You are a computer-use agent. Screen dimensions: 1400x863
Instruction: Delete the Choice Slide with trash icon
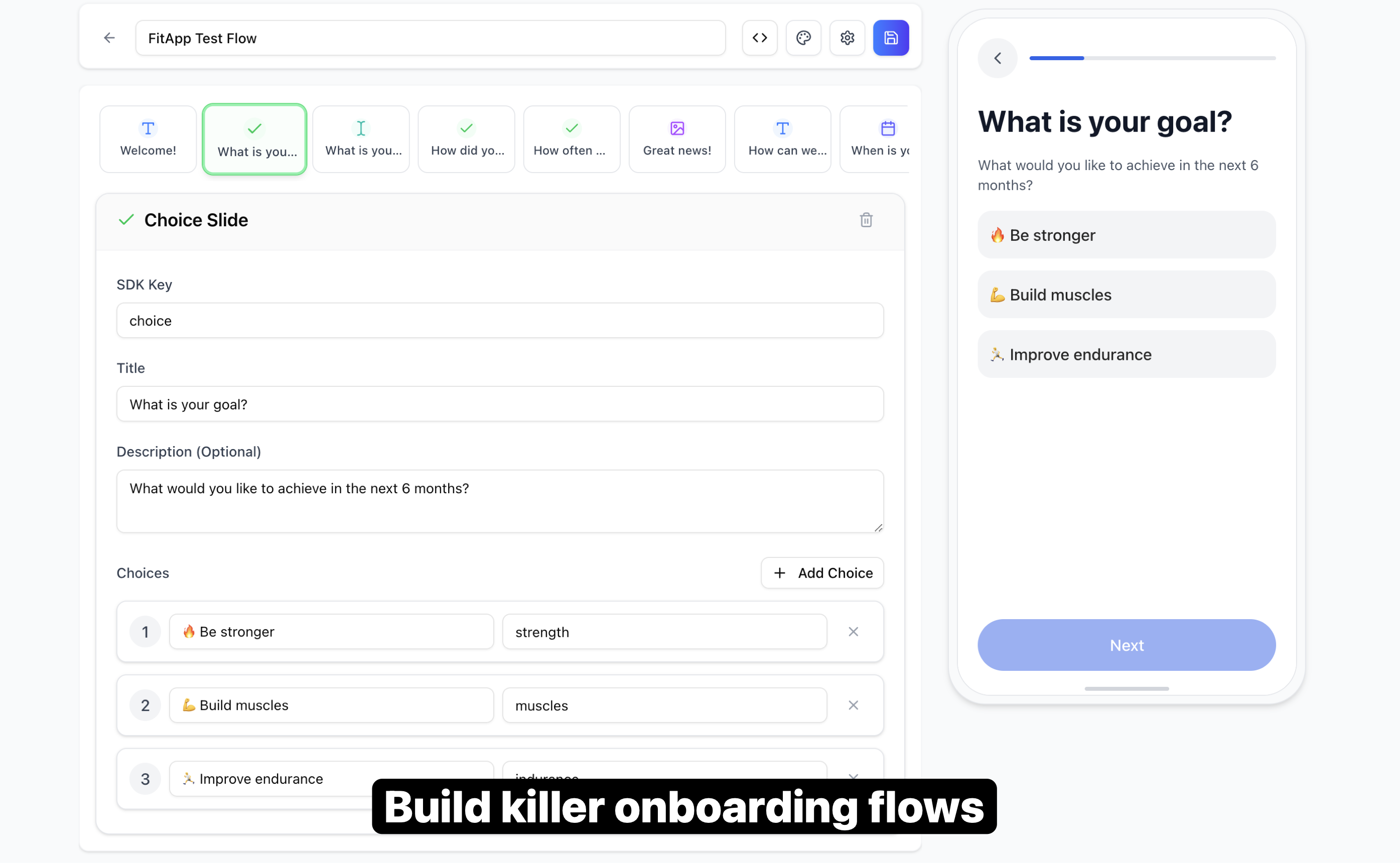point(866,220)
